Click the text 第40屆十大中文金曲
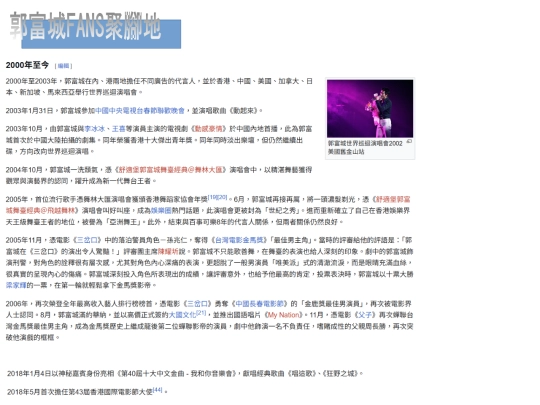Screen dimensions: 540x405 [x=153, y=373]
